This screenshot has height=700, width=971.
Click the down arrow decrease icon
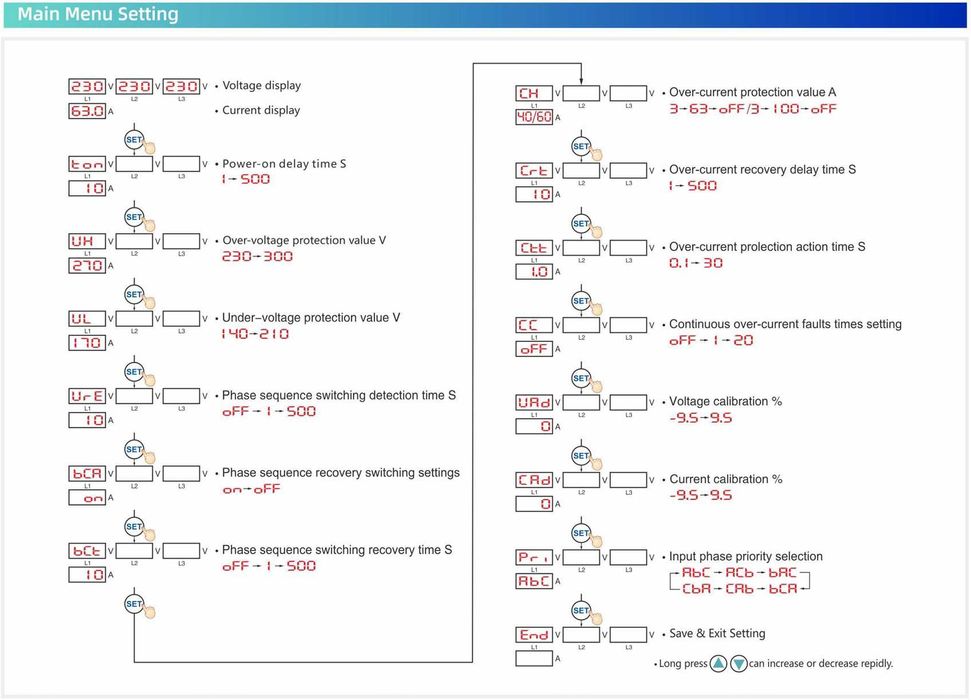739,664
